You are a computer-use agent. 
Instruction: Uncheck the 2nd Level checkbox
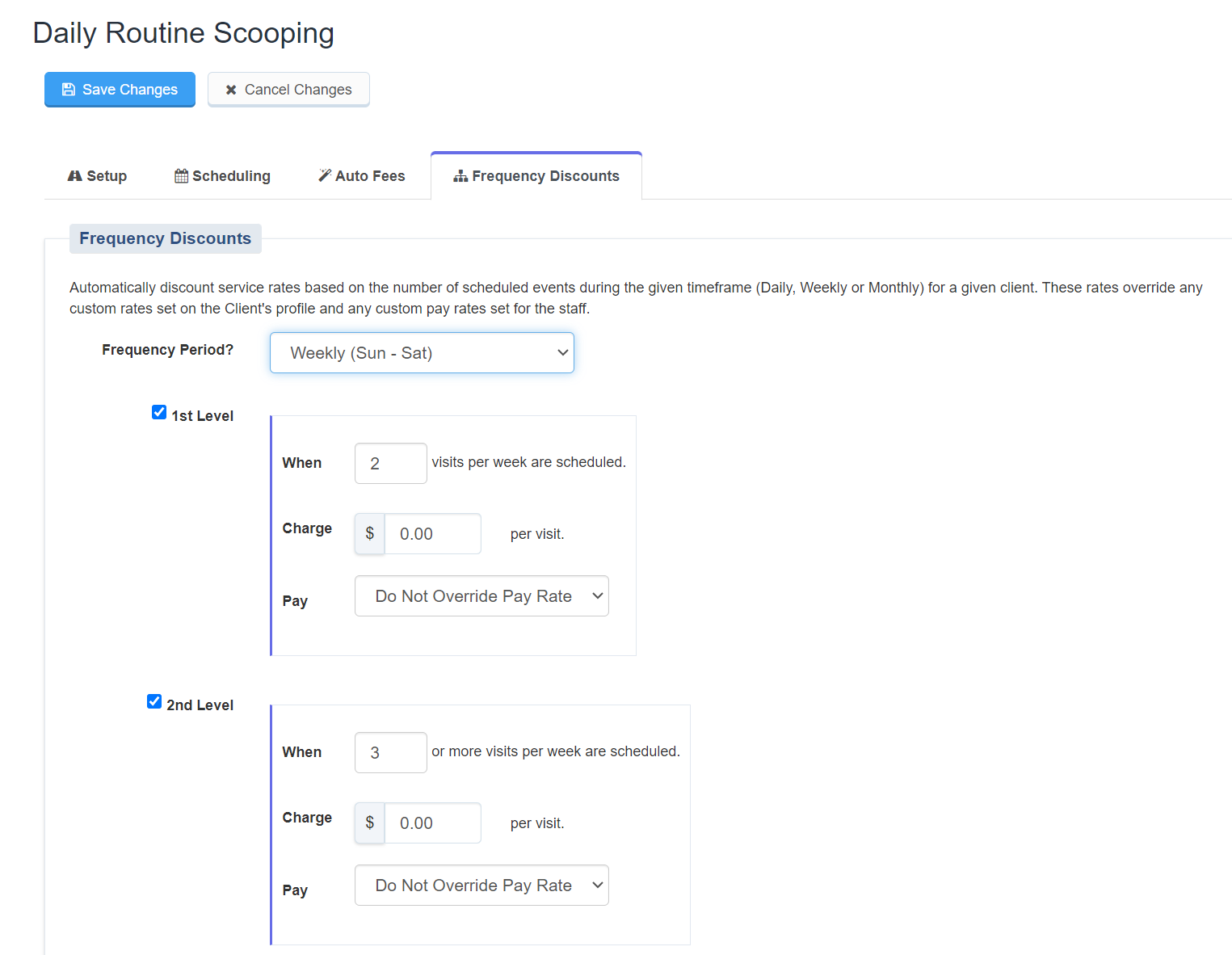(154, 701)
